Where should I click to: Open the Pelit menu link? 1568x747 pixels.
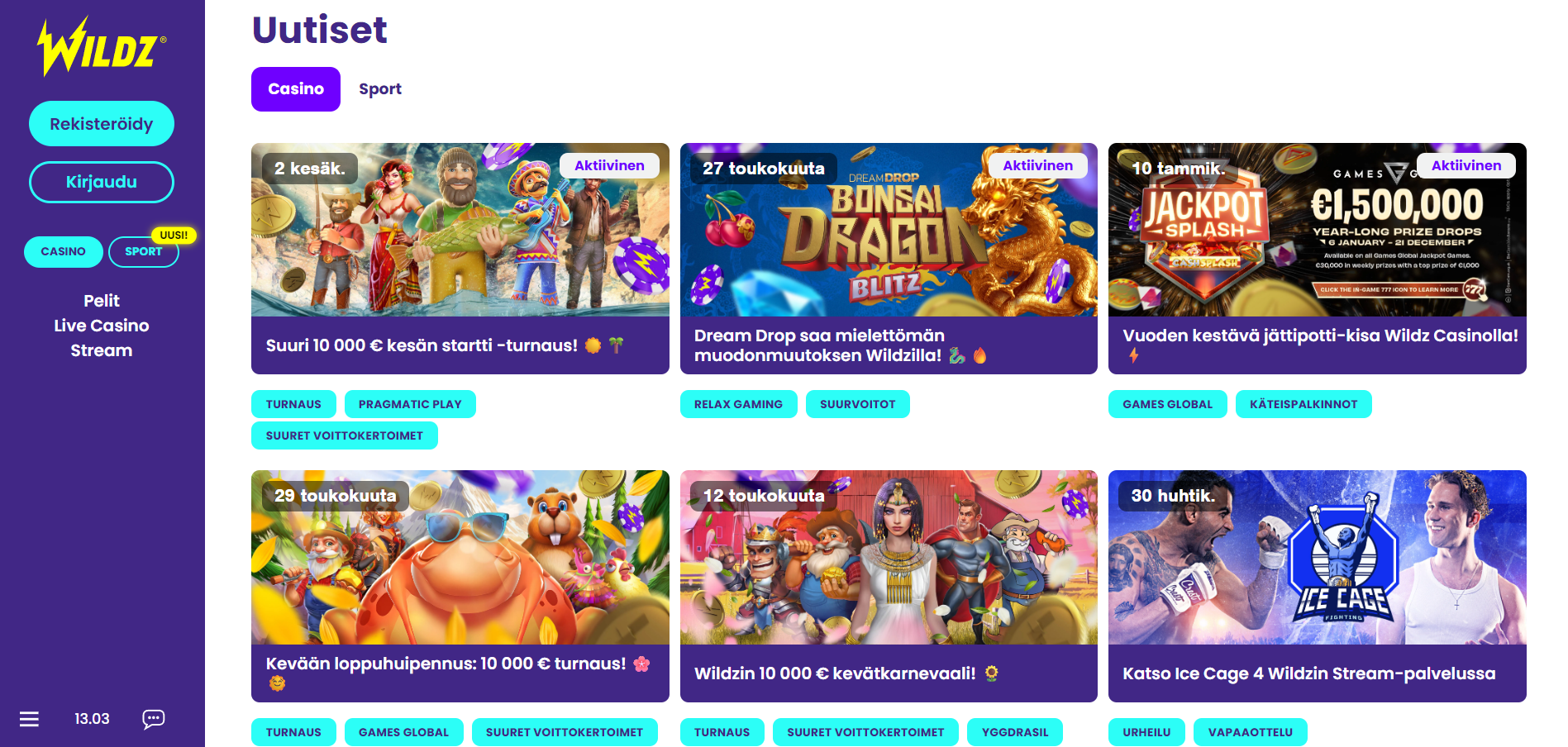coord(102,301)
